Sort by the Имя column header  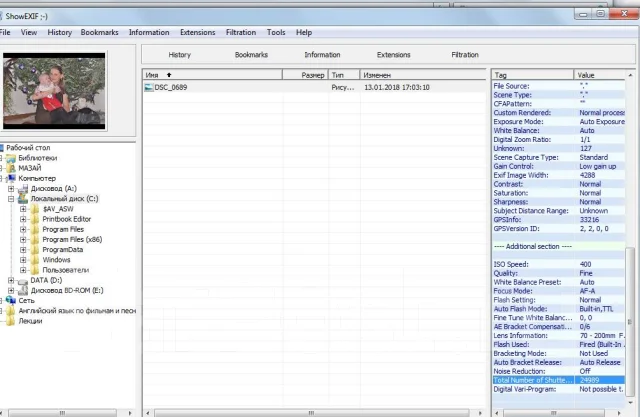click(212, 75)
